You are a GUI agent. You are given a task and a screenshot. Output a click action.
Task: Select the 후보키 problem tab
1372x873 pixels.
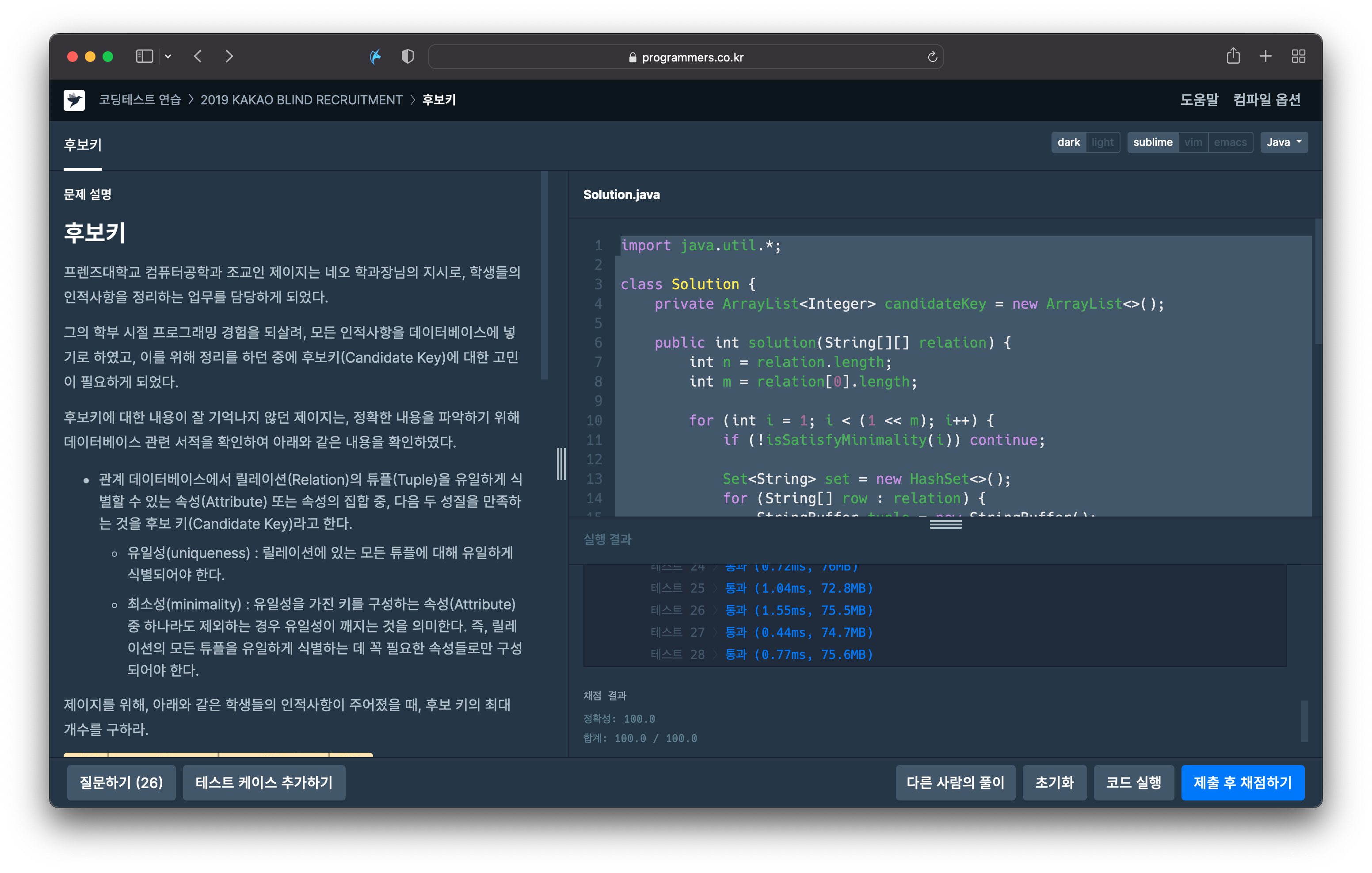pos(83,145)
